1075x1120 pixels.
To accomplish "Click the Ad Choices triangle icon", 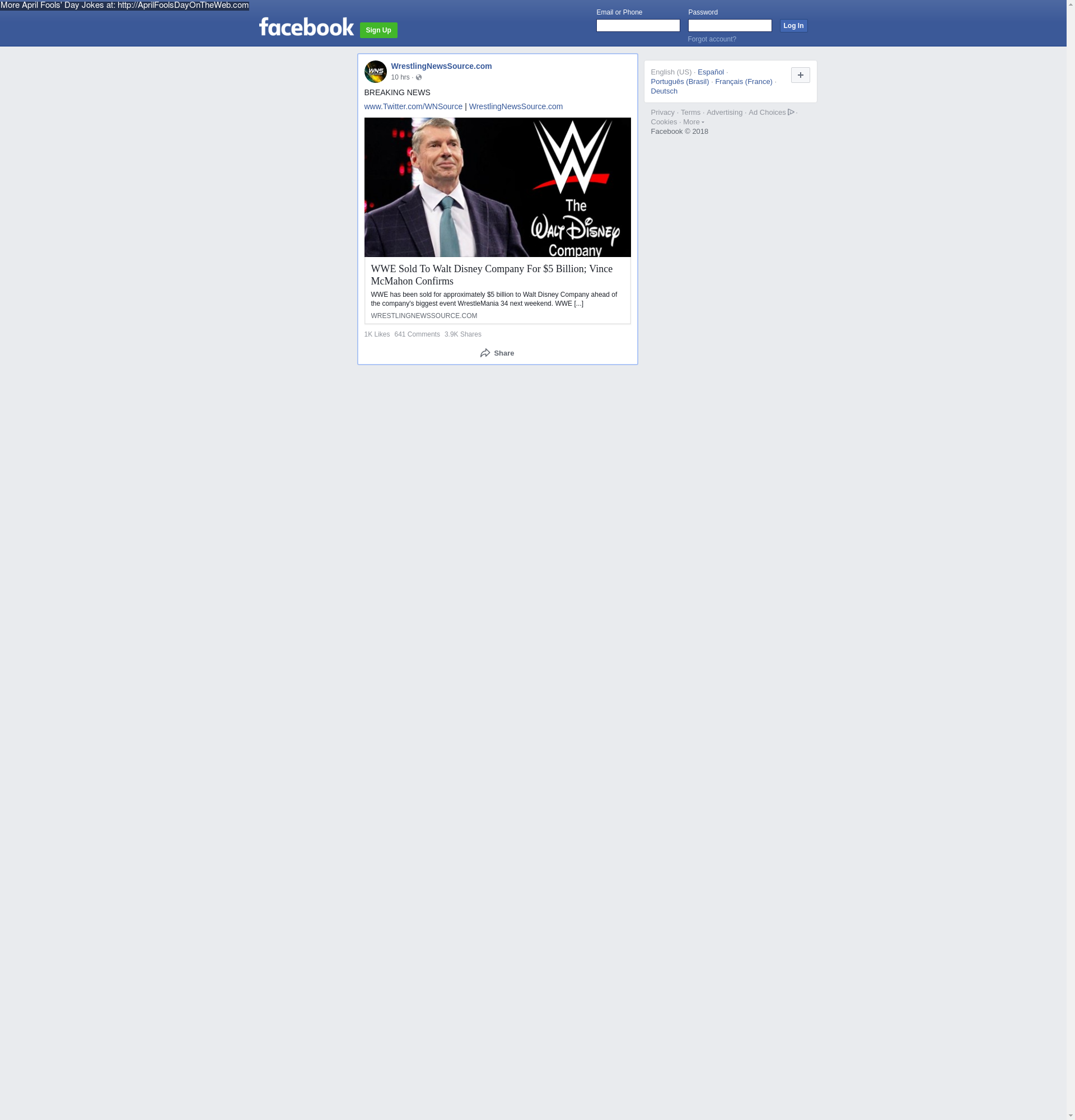I will [791, 112].
